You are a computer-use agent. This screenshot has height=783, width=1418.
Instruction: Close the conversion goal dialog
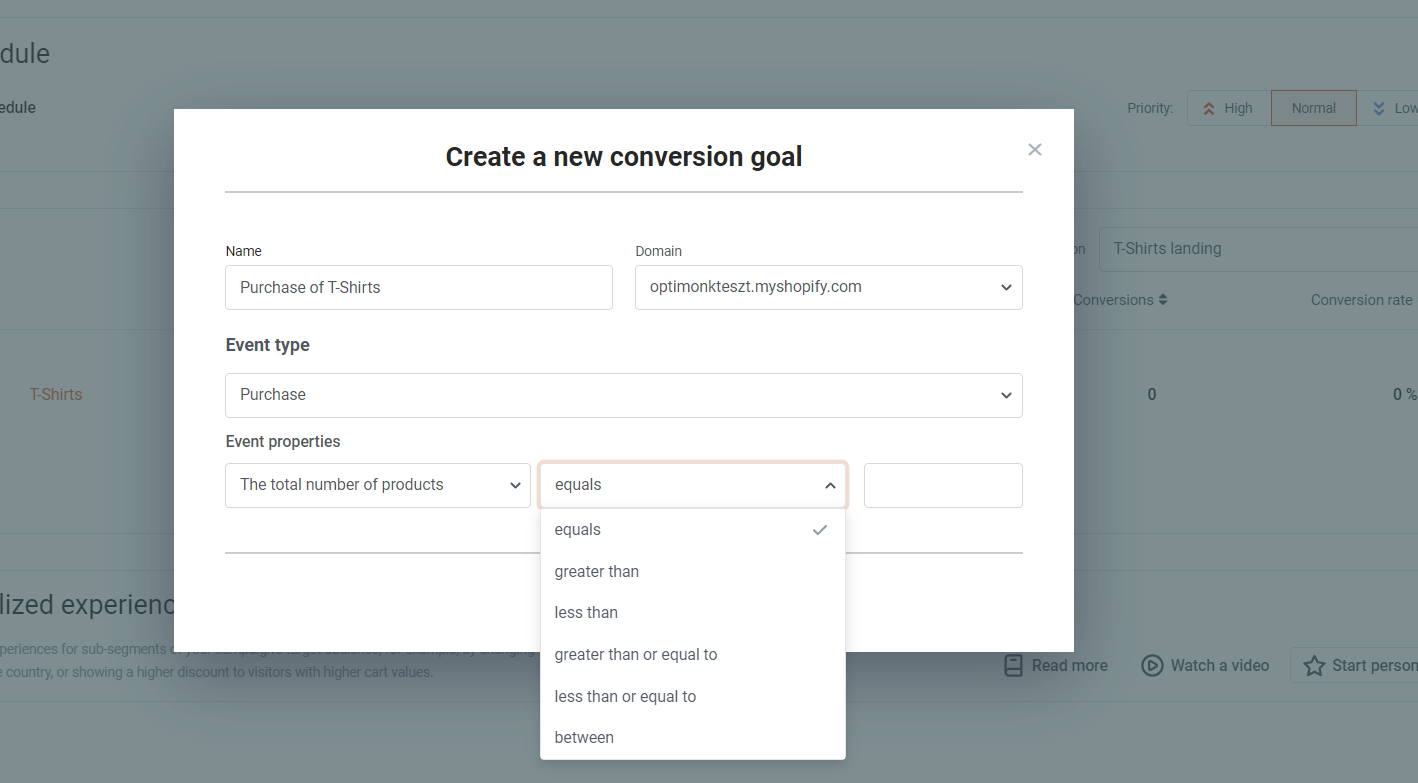tap(1035, 149)
